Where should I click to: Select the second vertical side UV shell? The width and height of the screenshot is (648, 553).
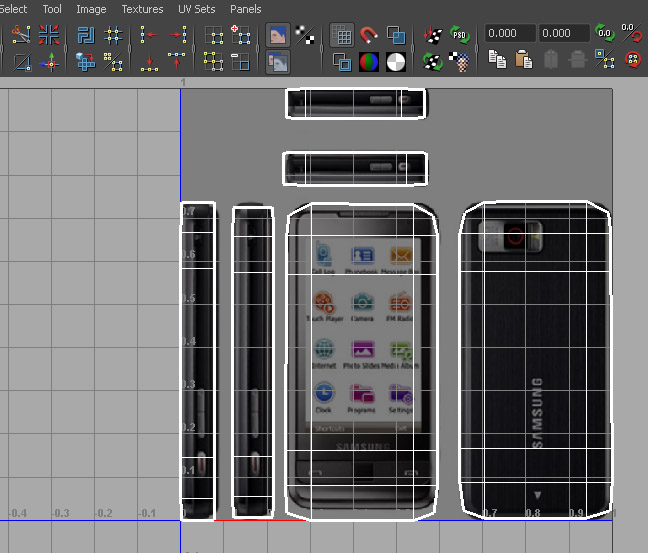click(253, 362)
